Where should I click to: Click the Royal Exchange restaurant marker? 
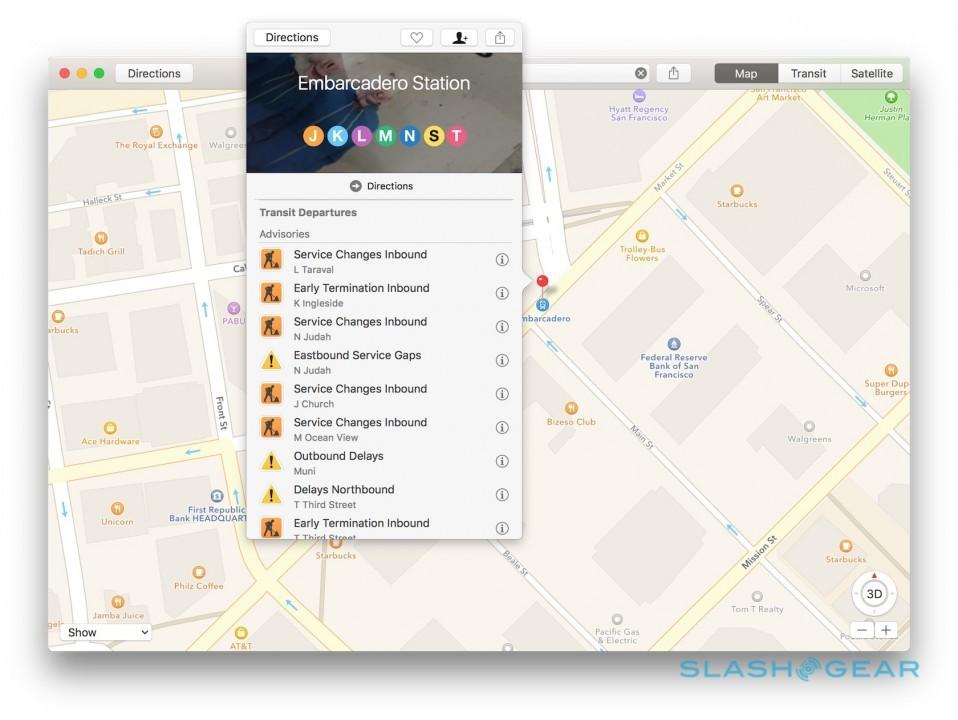[x=156, y=131]
